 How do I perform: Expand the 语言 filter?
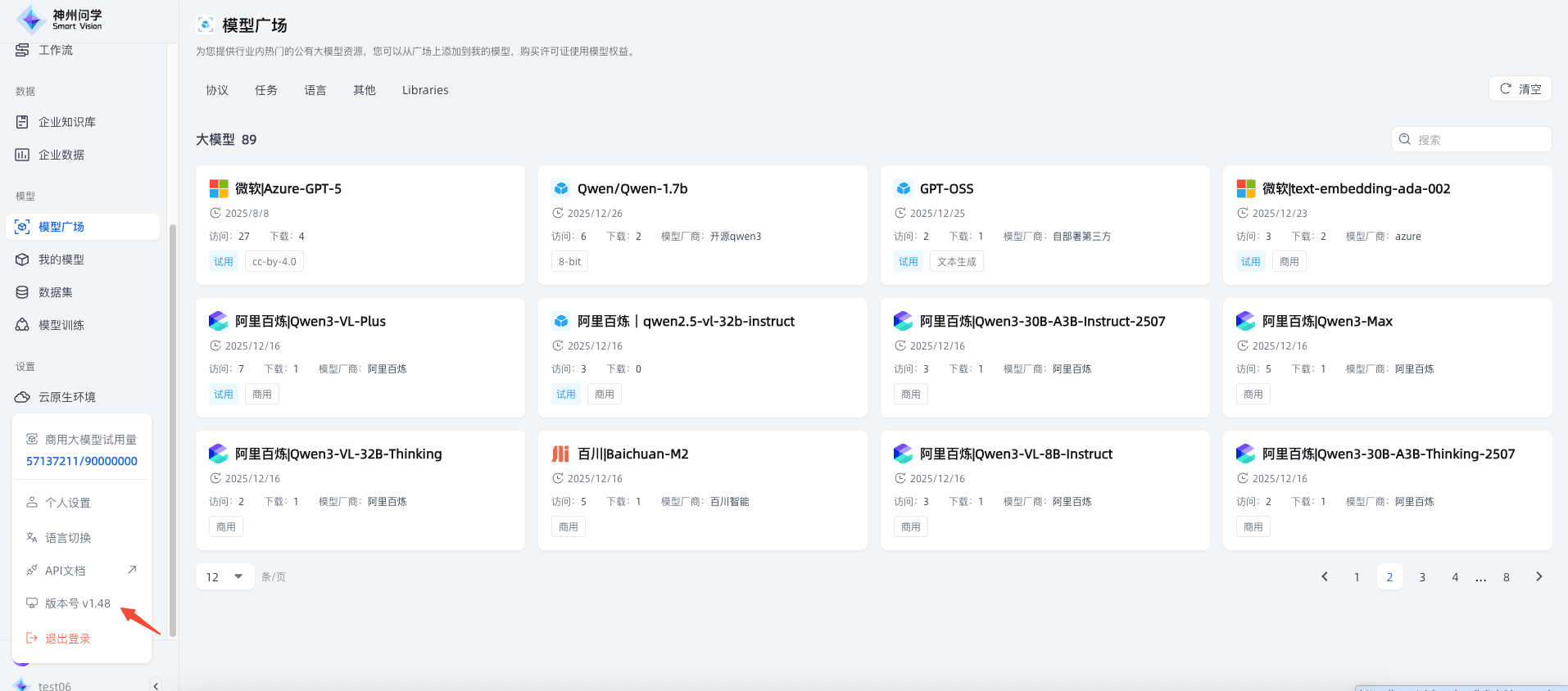(315, 90)
